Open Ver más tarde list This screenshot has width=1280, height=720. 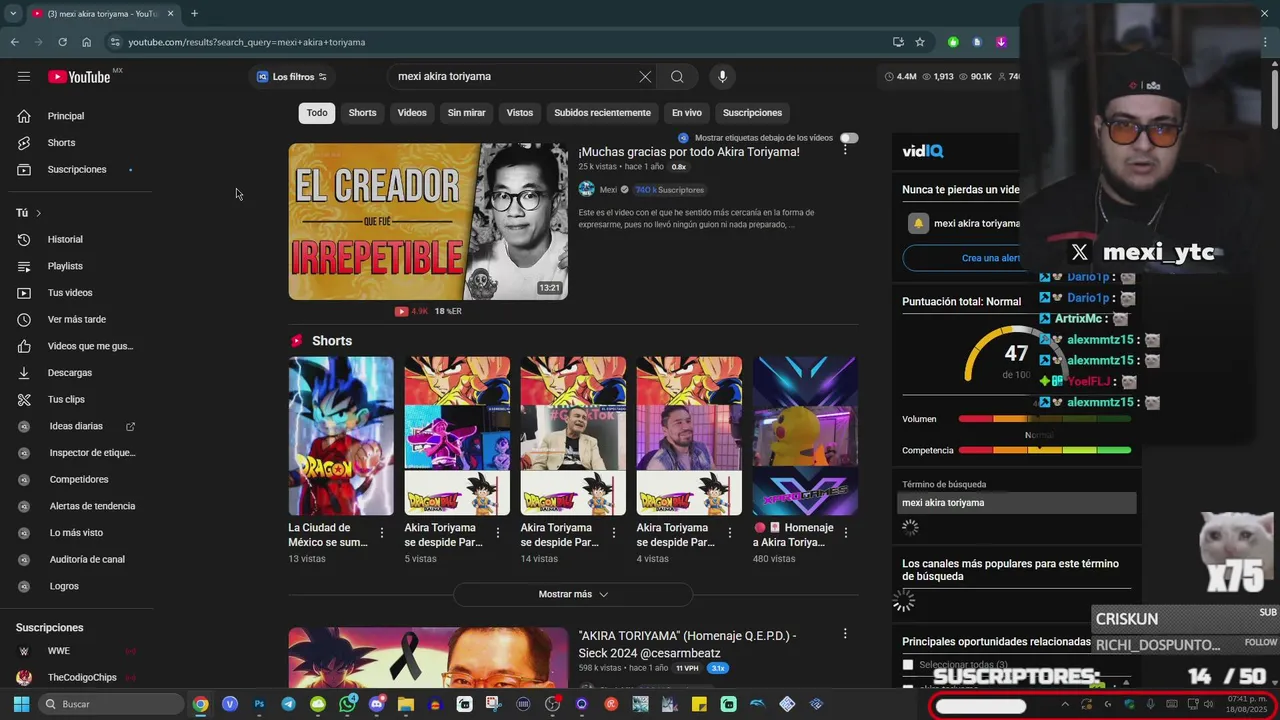(x=76, y=319)
